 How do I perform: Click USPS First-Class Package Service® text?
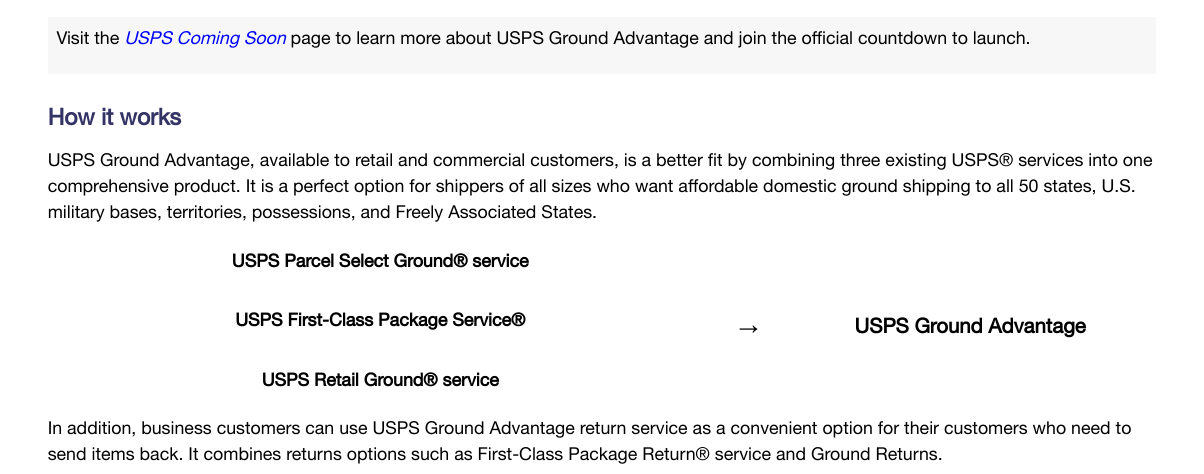point(380,320)
